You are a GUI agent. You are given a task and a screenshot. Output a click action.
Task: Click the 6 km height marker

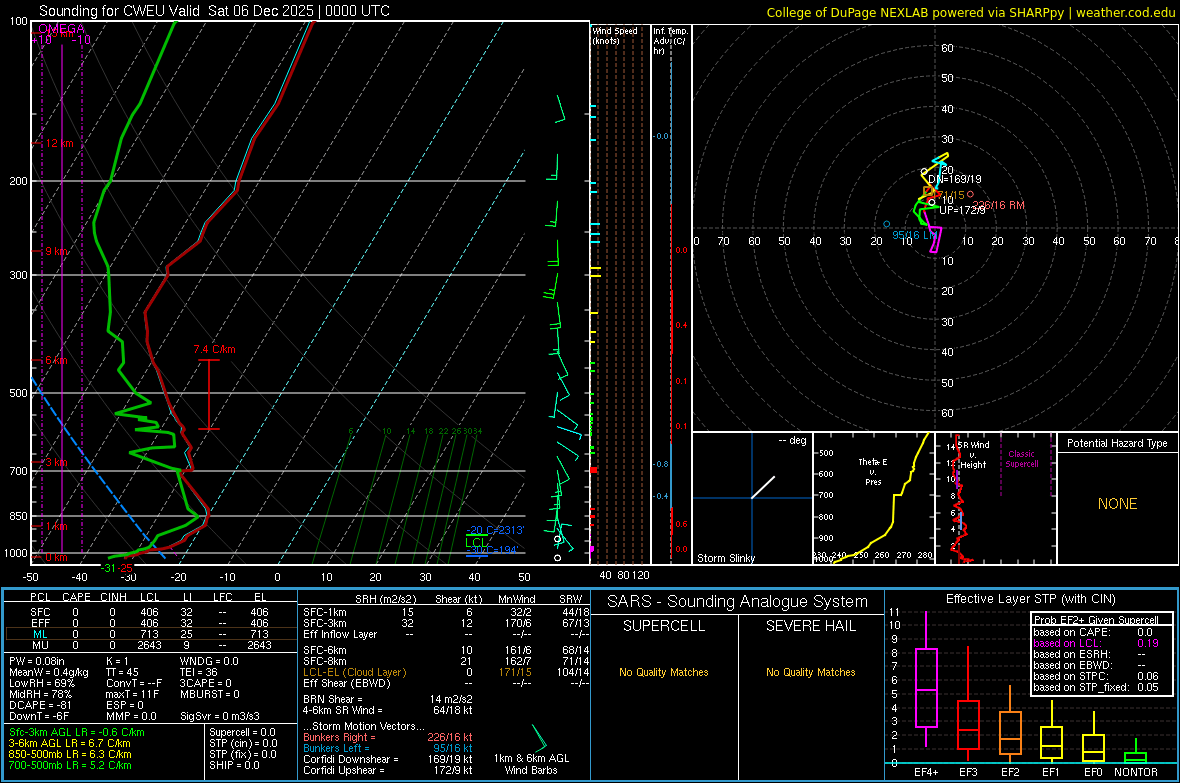56,360
